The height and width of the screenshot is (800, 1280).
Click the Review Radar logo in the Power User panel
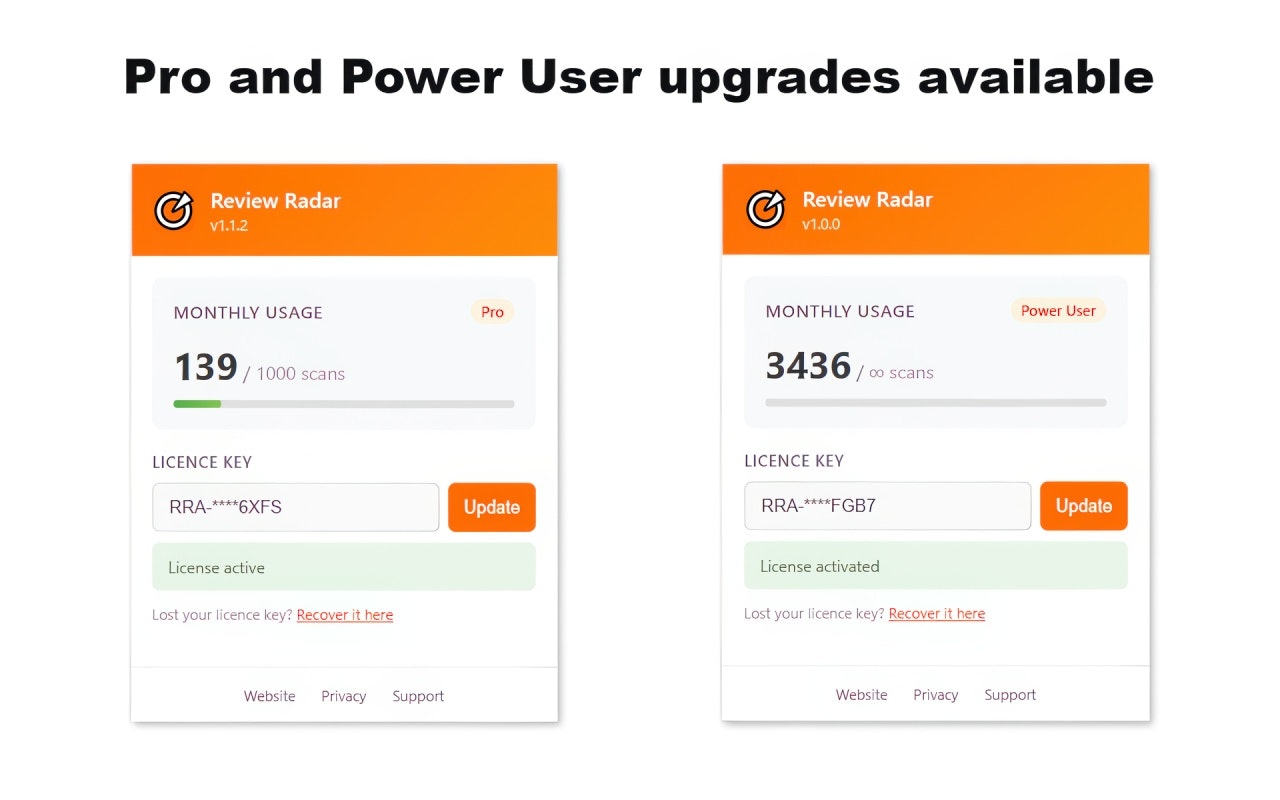[765, 209]
